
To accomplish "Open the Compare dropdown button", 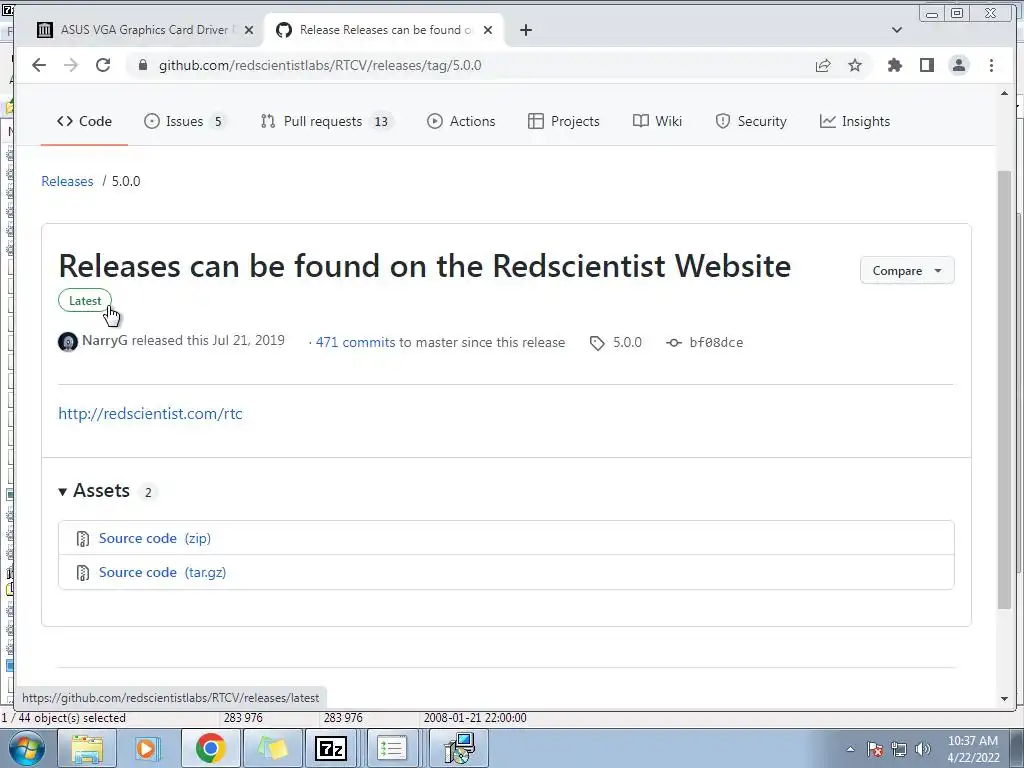I will click(907, 270).
